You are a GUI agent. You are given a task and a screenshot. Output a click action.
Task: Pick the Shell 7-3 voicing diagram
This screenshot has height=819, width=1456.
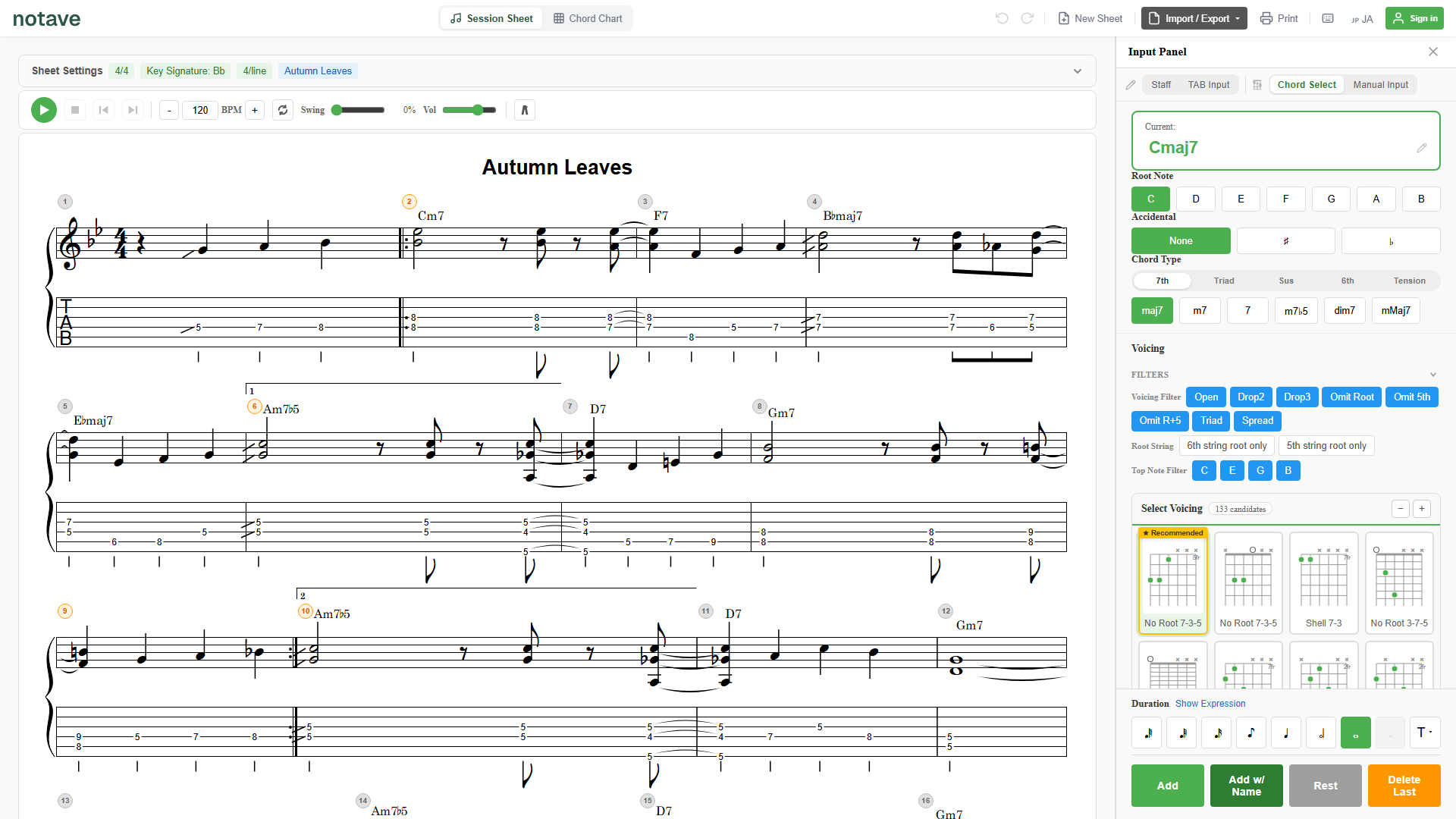coord(1323,582)
